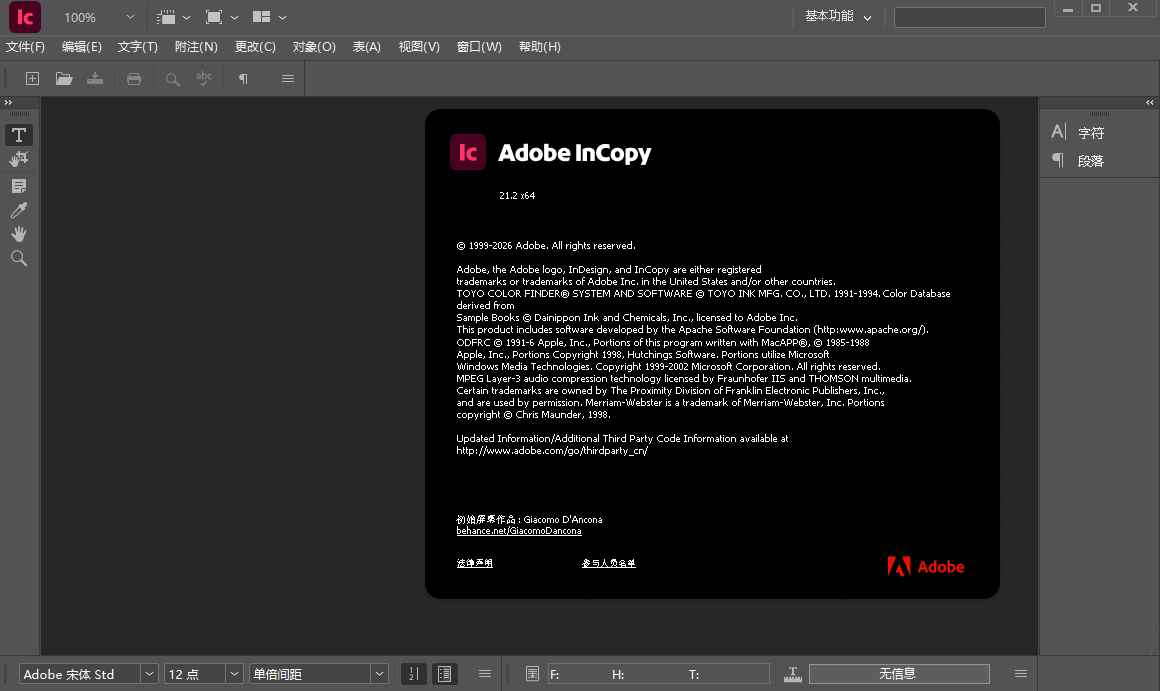Select the Zoom tool in toolbox

pyautogui.click(x=18, y=258)
